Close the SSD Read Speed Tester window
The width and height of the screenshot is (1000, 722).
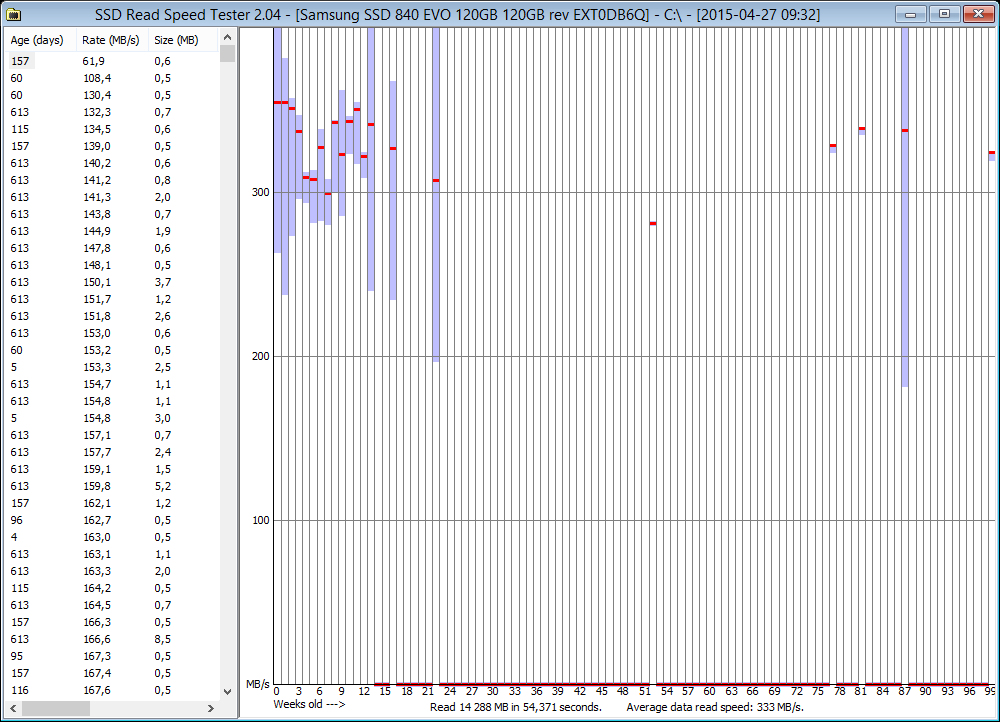pos(978,13)
